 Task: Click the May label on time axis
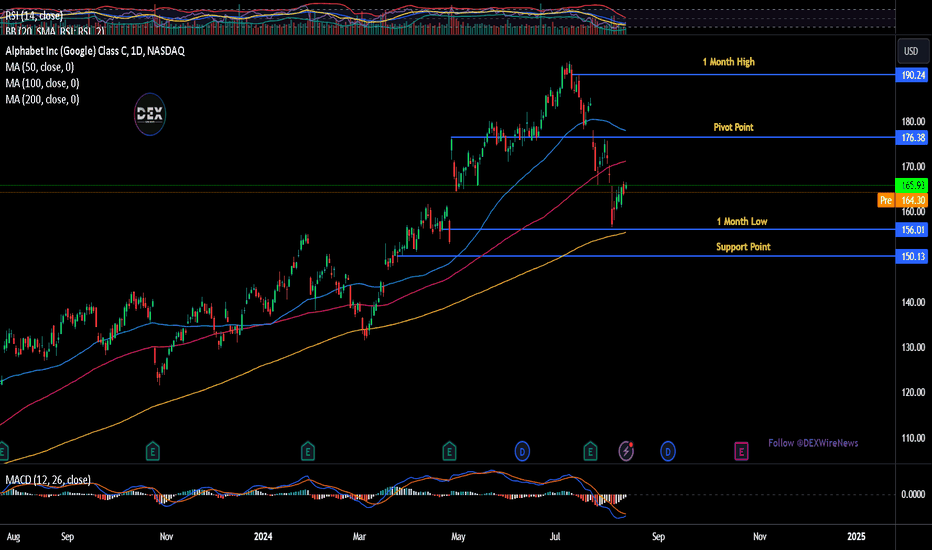point(458,536)
